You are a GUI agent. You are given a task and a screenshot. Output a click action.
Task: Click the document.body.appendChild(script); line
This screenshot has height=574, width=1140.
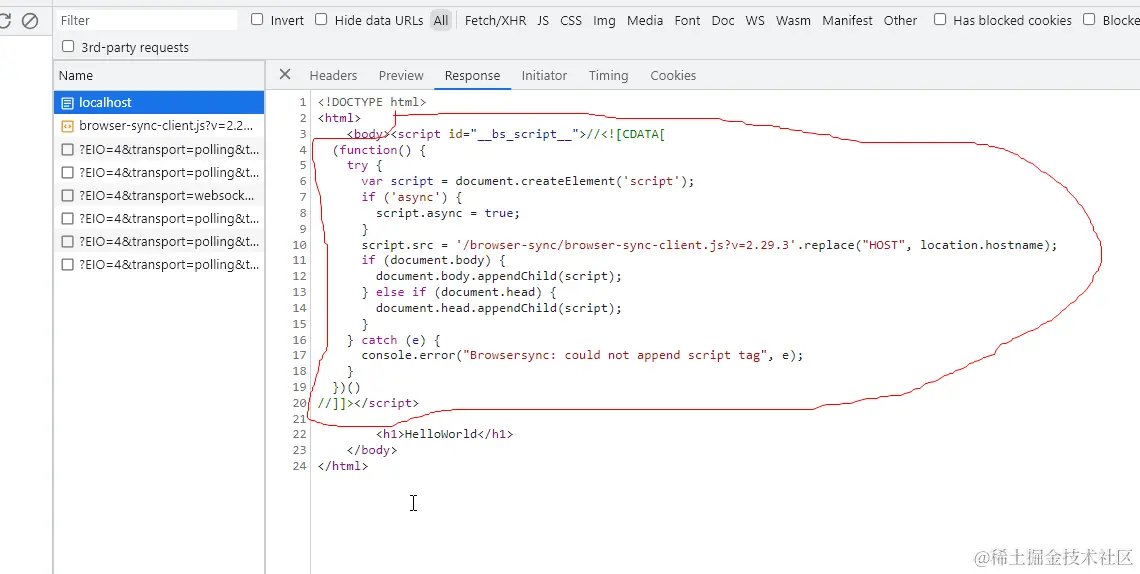click(x=499, y=276)
